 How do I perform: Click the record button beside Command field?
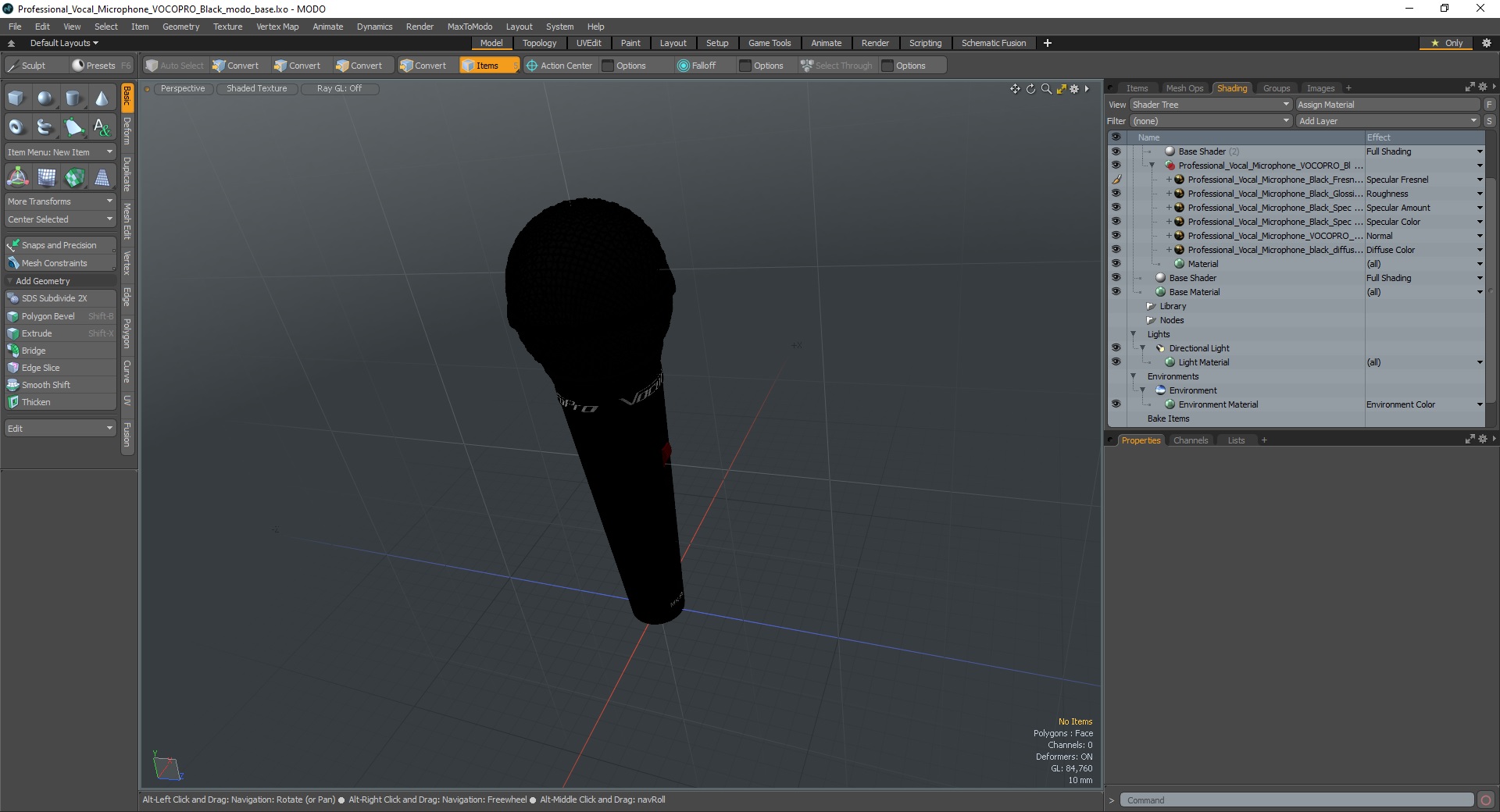[x=1486, y=800]
